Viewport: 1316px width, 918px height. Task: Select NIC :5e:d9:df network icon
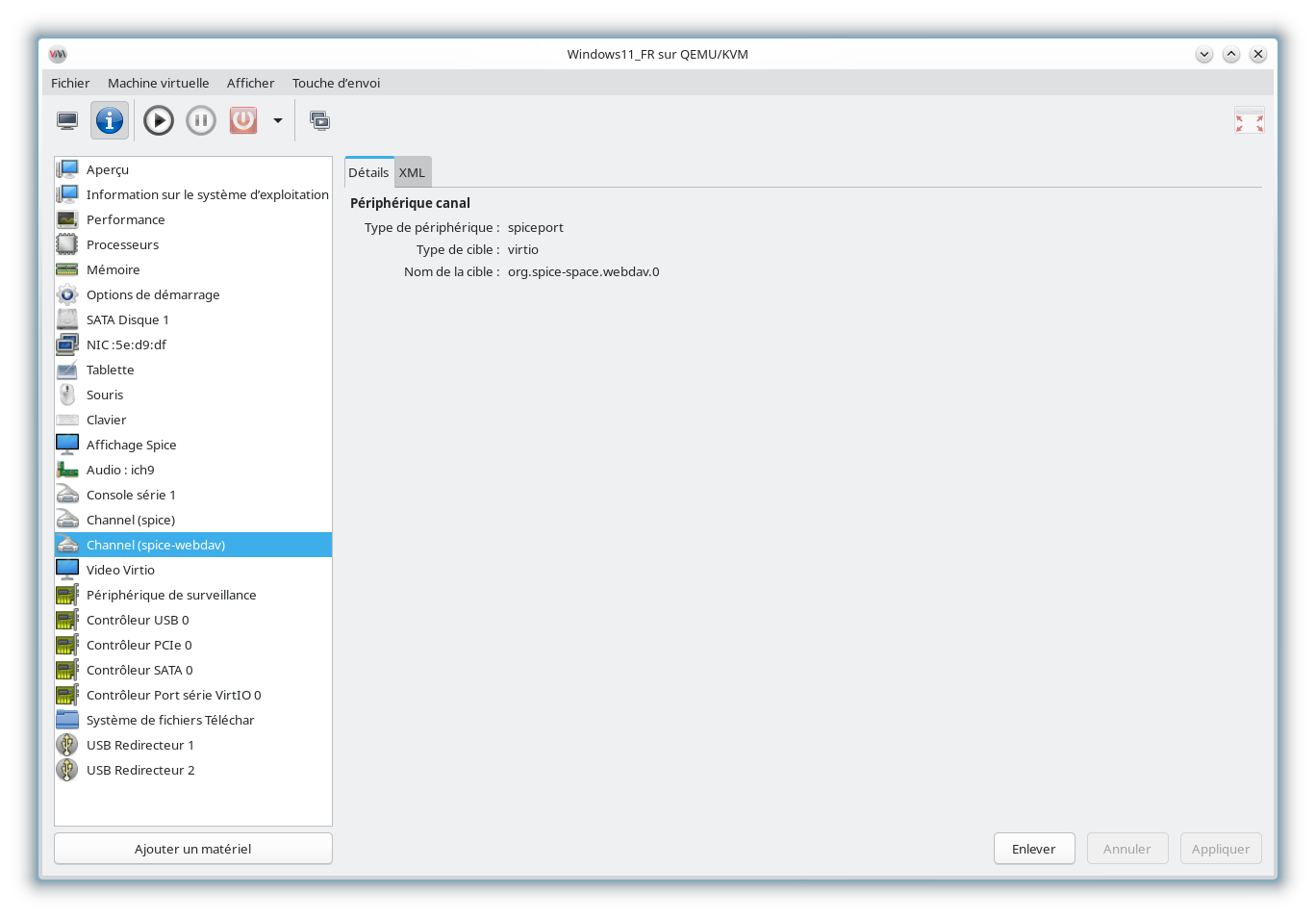tap(67, 344)
